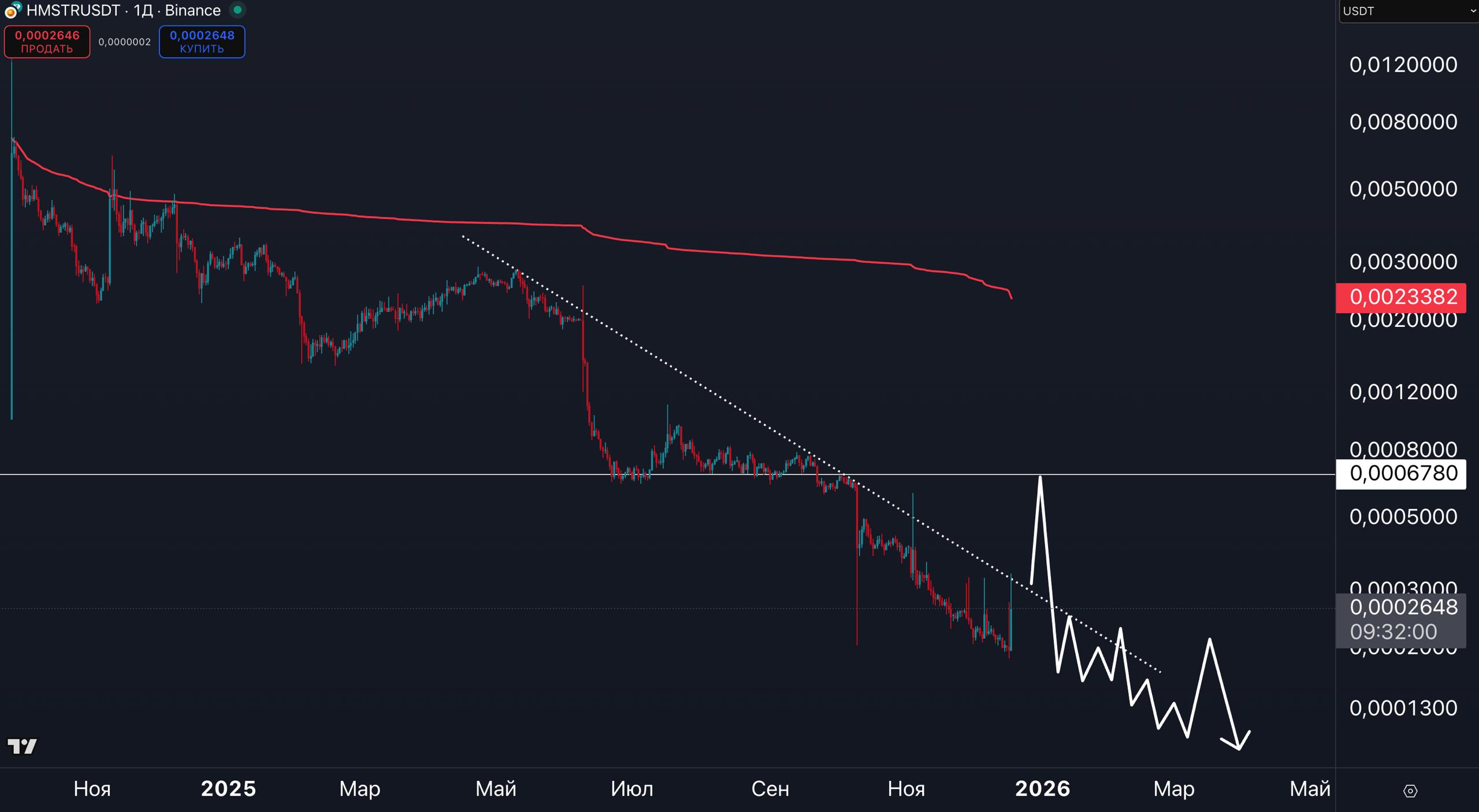Click the 2026 label on time axis
The width and height of the screenshot is (1479, 812).
[1042, 788]
